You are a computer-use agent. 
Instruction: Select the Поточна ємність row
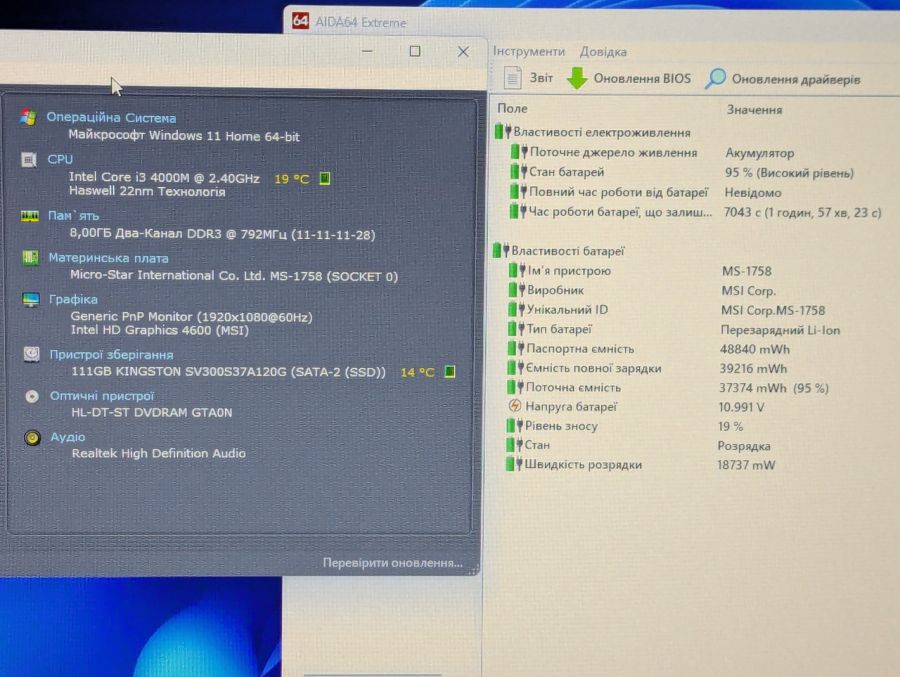(668, 388)
